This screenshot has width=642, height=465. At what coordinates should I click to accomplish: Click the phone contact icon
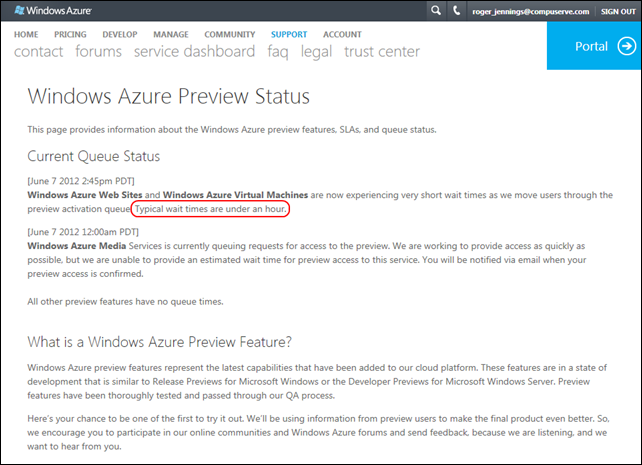click(457, 10)
